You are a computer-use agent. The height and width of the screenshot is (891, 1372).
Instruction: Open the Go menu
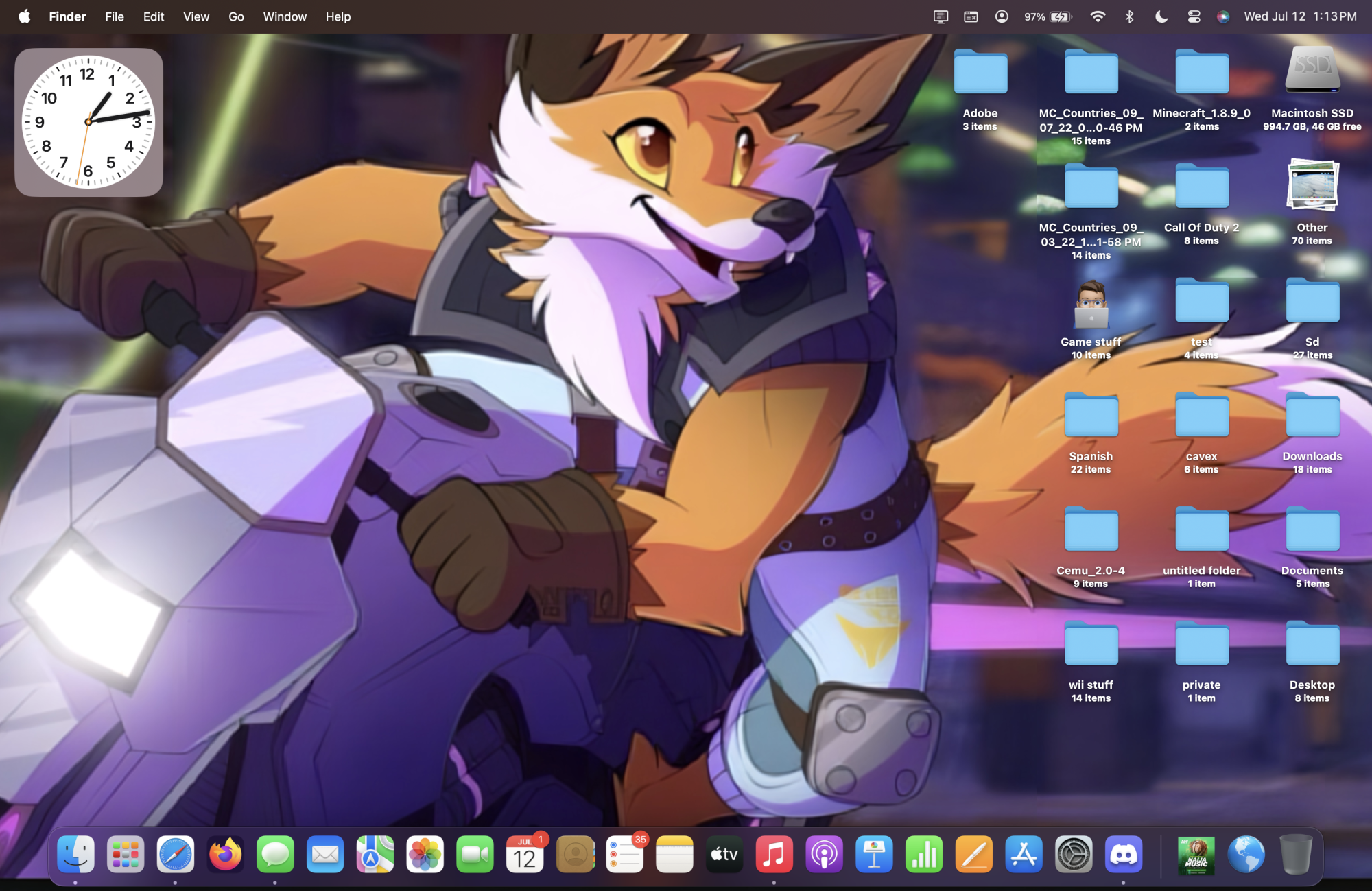[x=236, y=16]
